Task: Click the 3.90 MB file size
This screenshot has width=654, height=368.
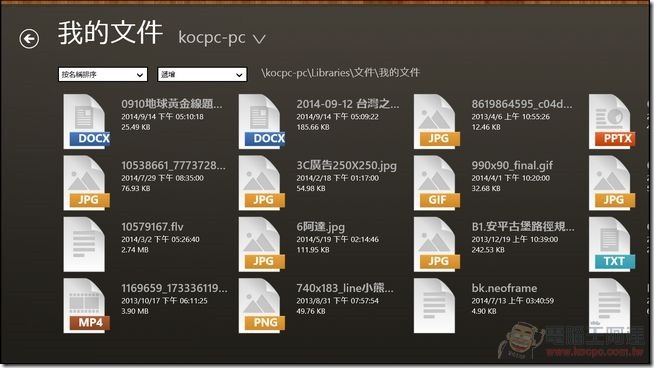Action: [135, 311]
